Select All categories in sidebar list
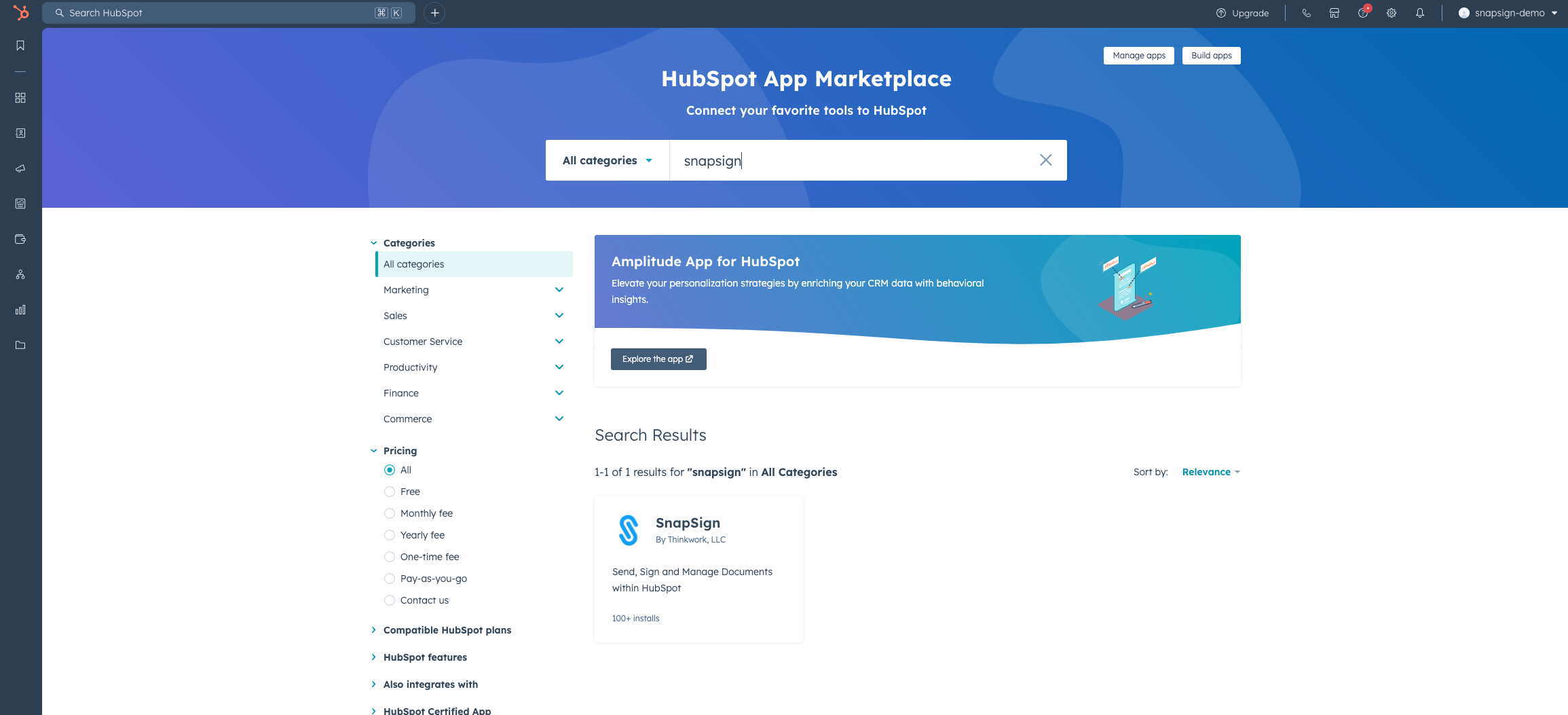The width and height of the screenshot is (1568, 715). click(474, 264)
